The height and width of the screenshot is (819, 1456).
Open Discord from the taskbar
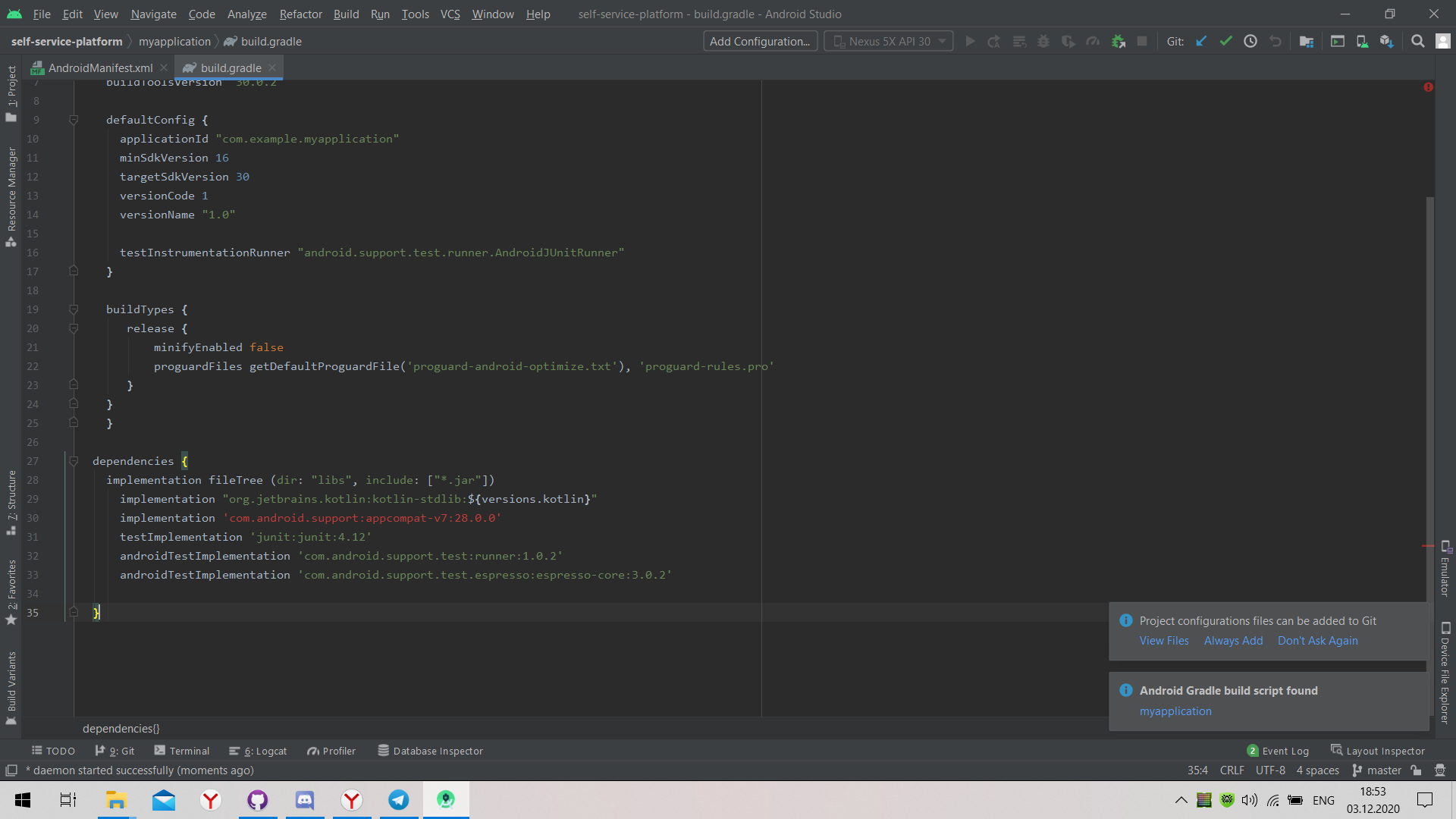305,800
